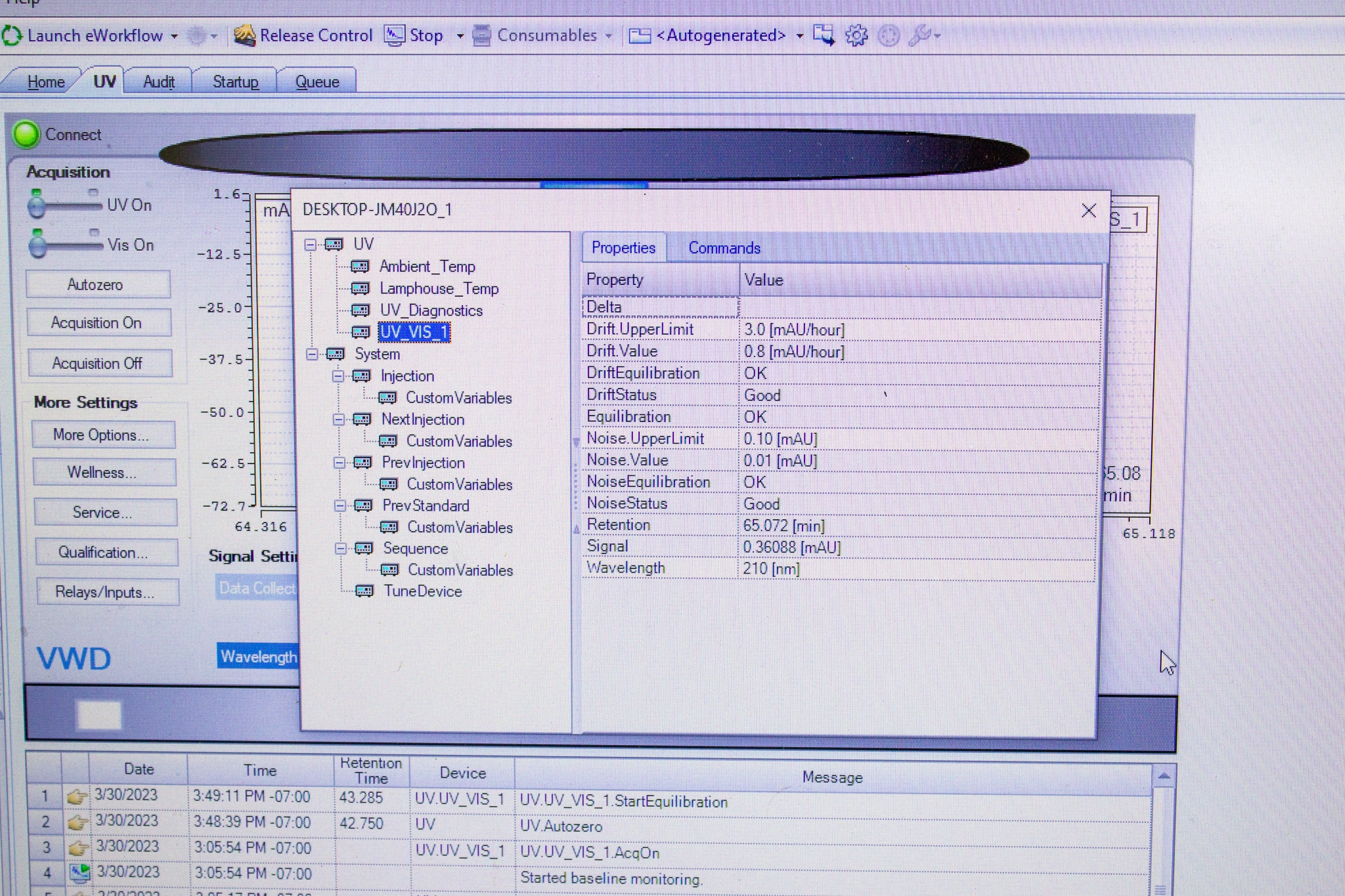This screenshot has height=896, width=1345.
Task: Click the TuneDevice tree icon
Action: [364, 591]
